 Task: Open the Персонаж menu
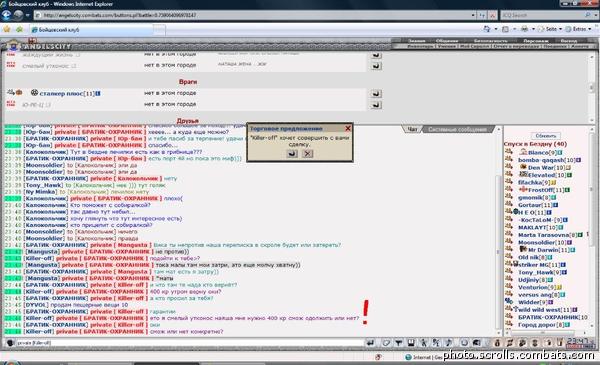(535, 41)
